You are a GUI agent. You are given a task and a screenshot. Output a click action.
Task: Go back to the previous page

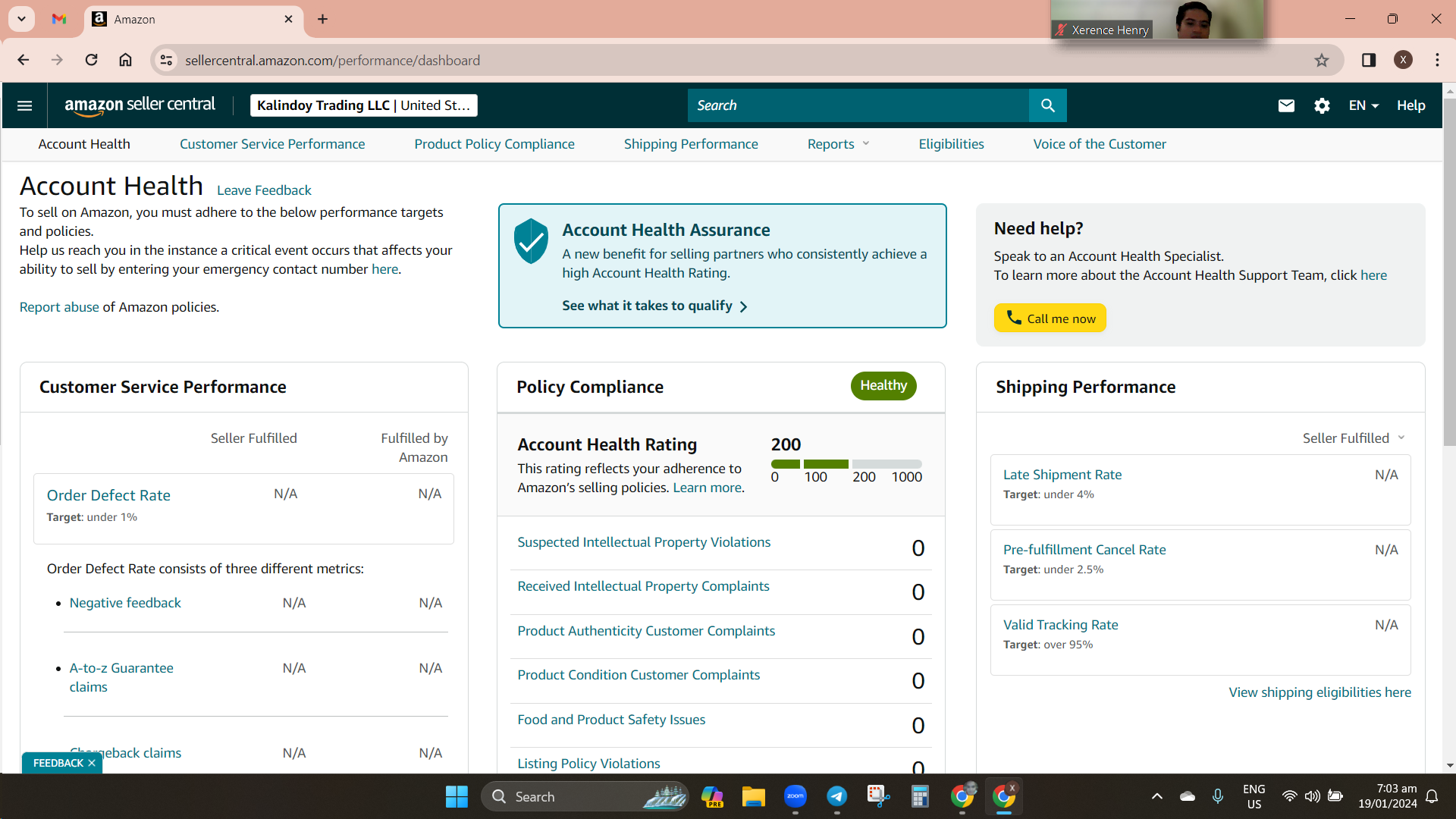pos(24,60)
